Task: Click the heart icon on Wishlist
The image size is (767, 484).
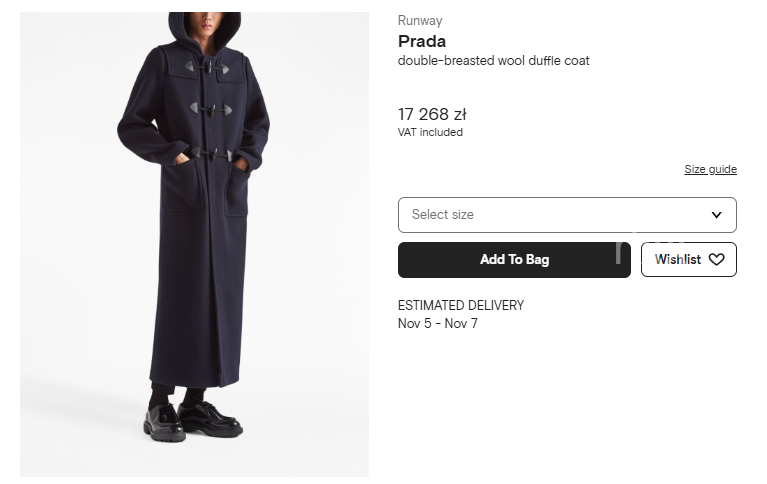Action: [x=716, y=259]
